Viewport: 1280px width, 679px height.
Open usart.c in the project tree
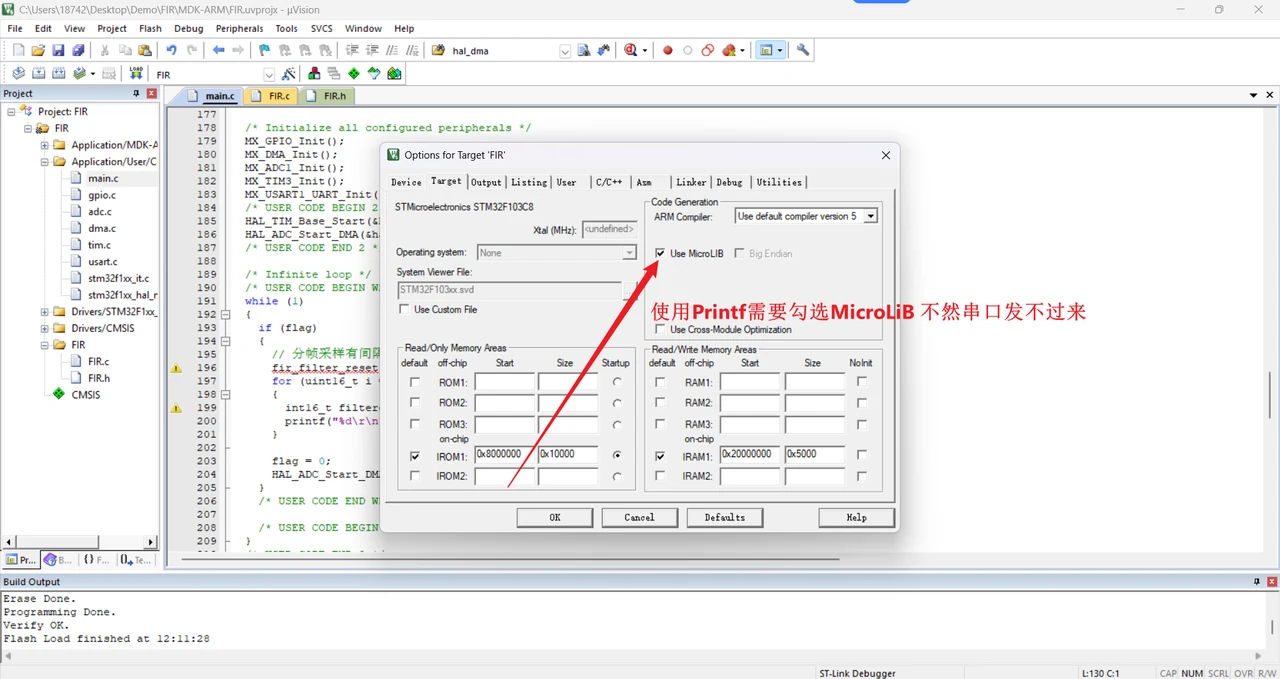(103, 262)
